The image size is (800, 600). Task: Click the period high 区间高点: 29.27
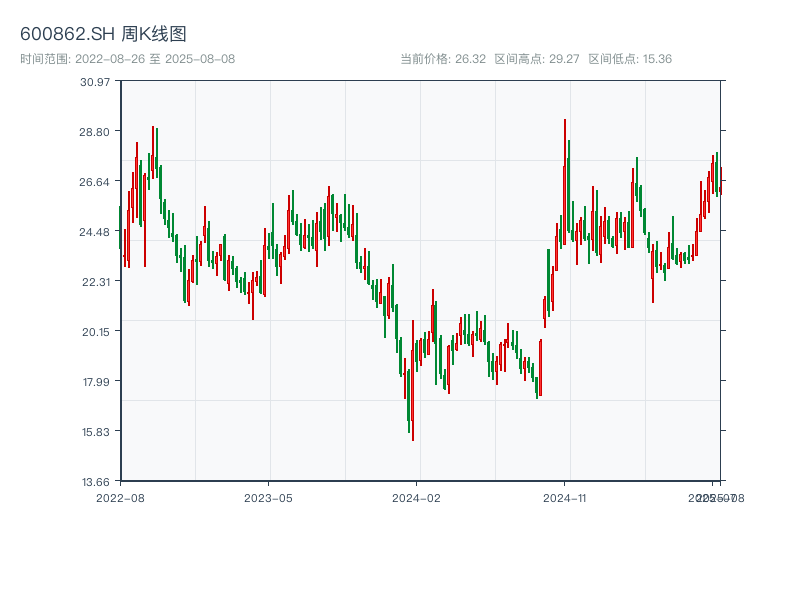(x=537, y=59)
